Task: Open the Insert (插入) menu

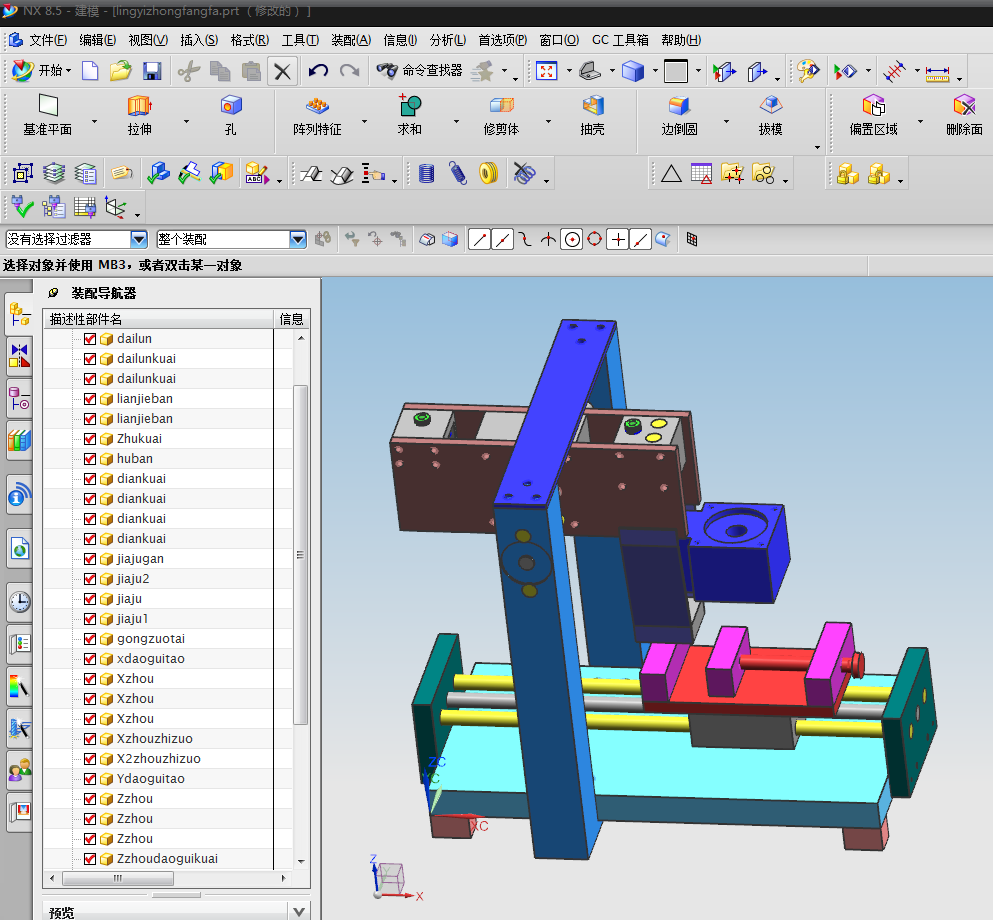Action: [x=199, y=41]
